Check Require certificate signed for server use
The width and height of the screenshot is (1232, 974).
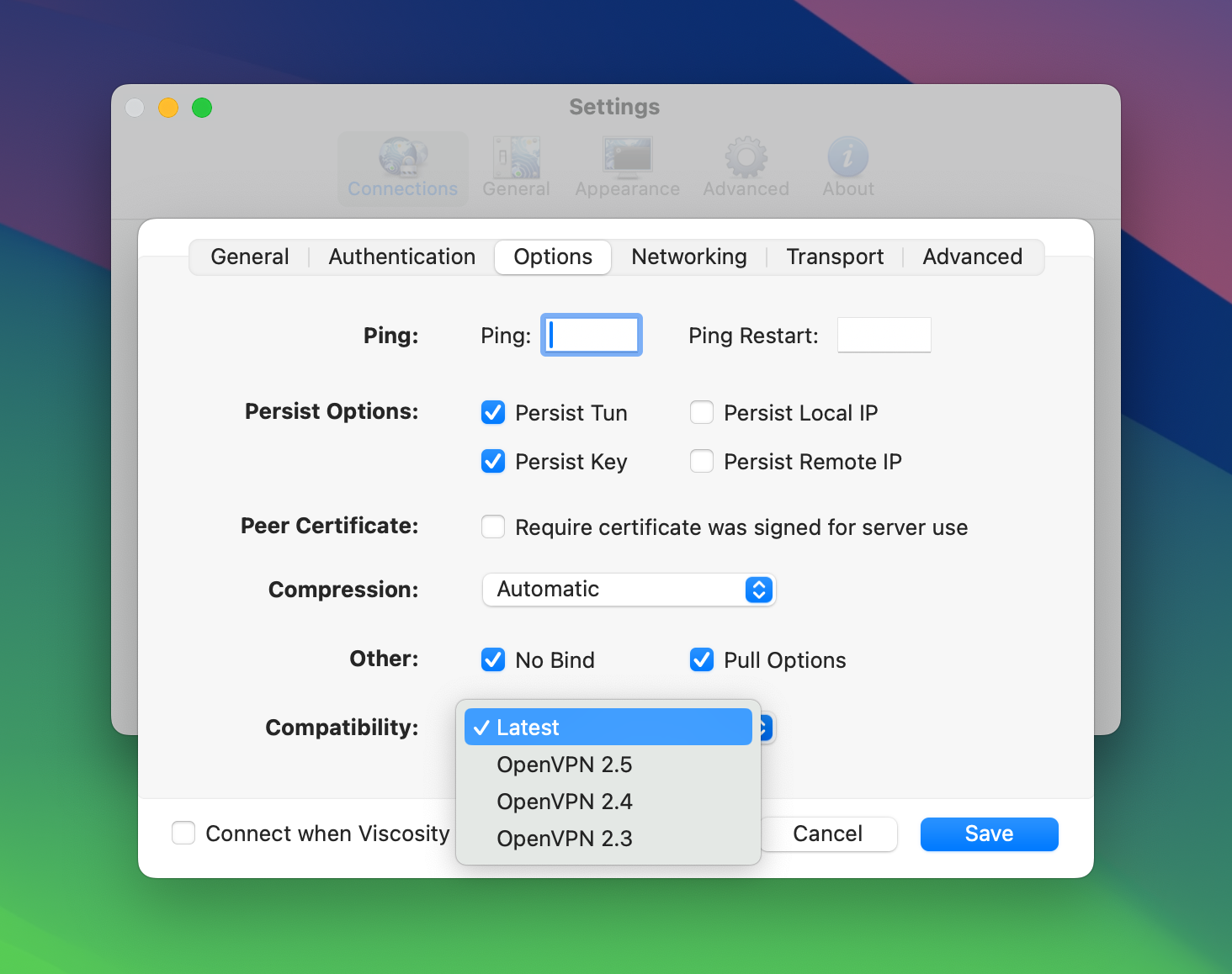493,527
